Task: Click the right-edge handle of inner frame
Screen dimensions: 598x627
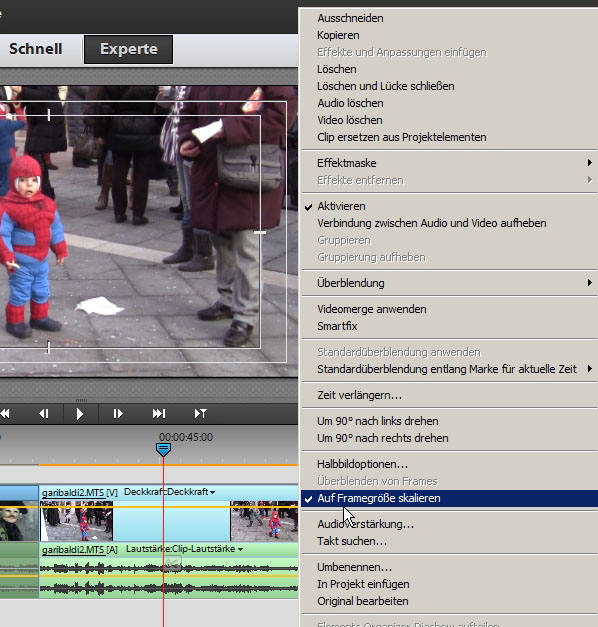Action: pyautogui.click(x=260, y=232)
